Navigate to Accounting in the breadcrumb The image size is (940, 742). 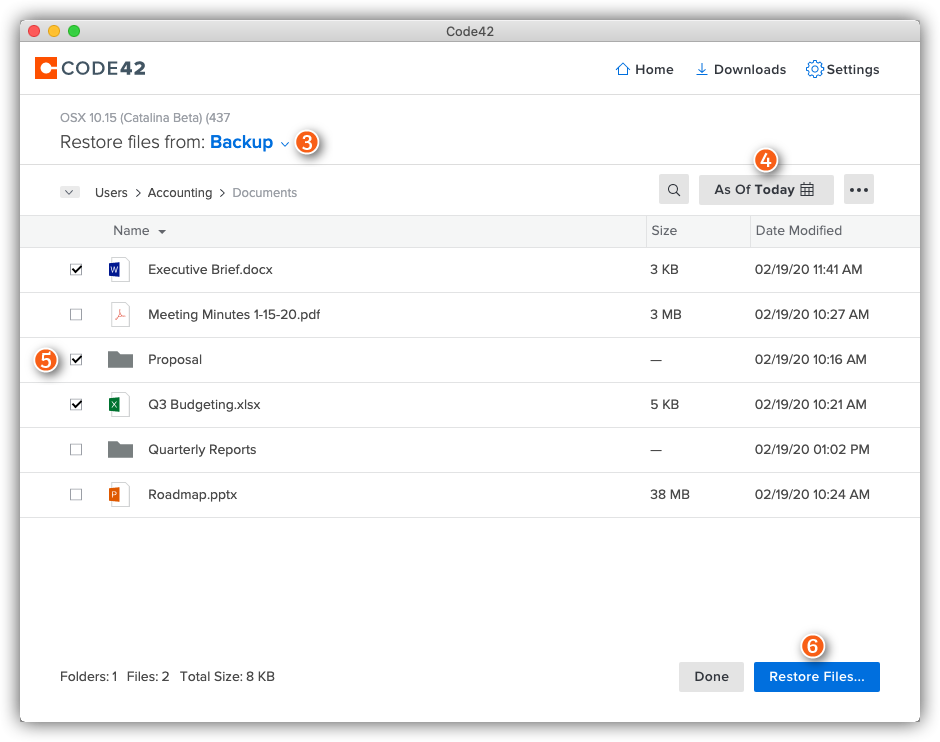click(x=180, y=192)
